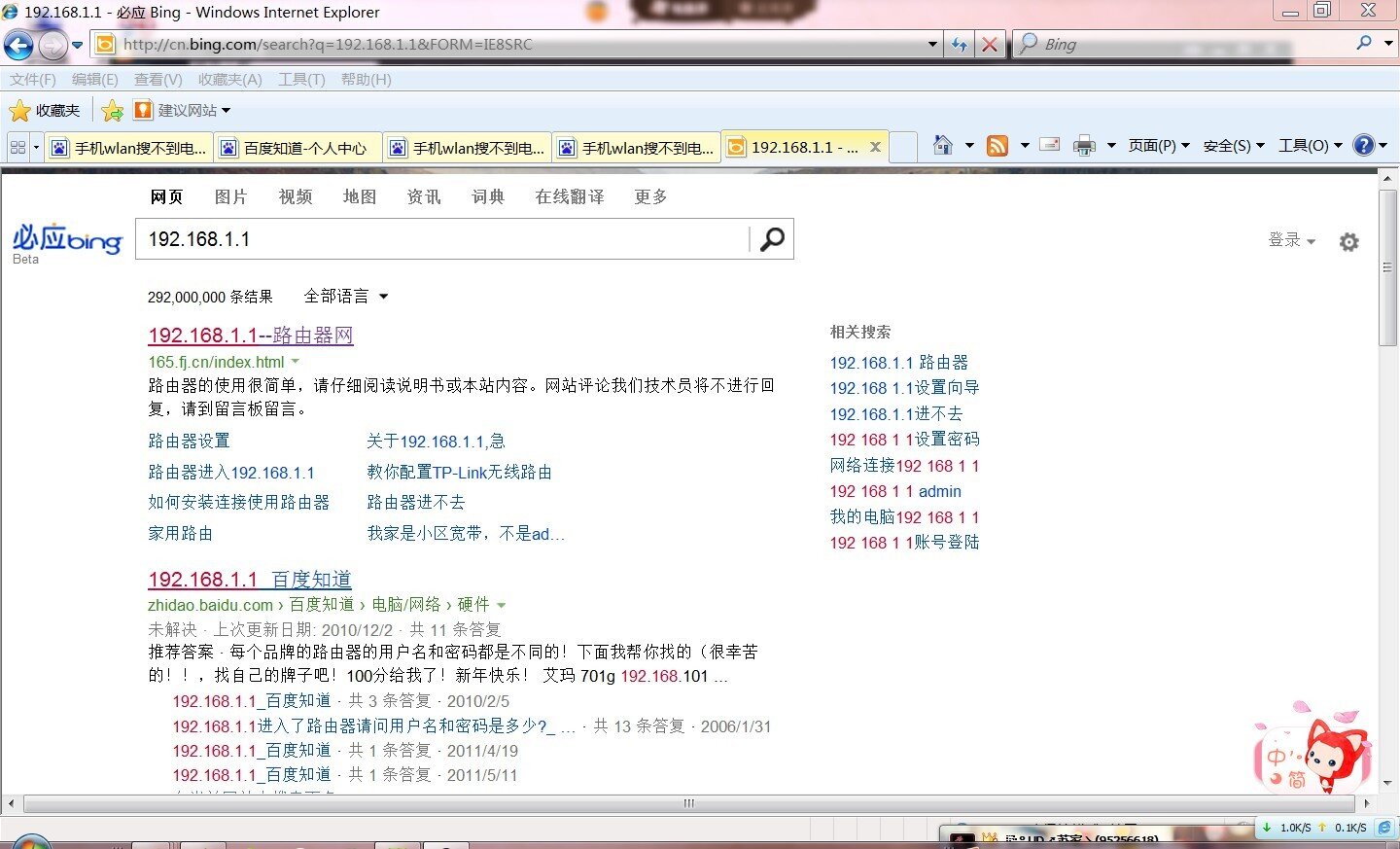This screenshot has height=849, width=1400.
Task: Expand dropdown beside 165.fj.cn/index.html
Action: (295, 362)
